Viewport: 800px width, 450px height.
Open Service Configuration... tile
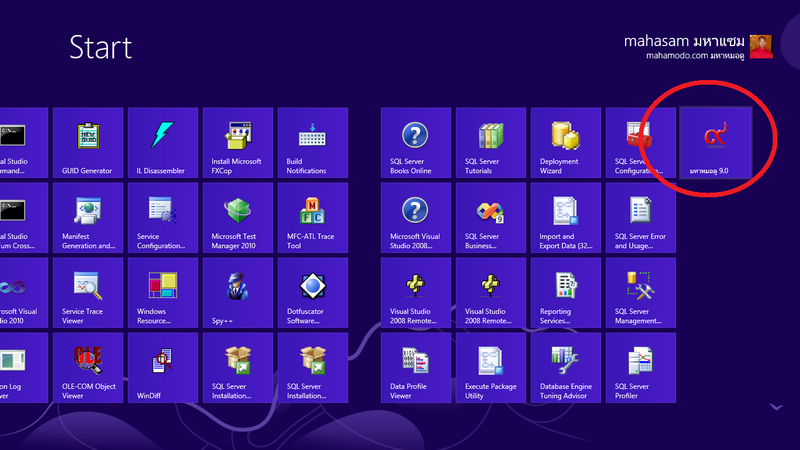tap(163, 218)
